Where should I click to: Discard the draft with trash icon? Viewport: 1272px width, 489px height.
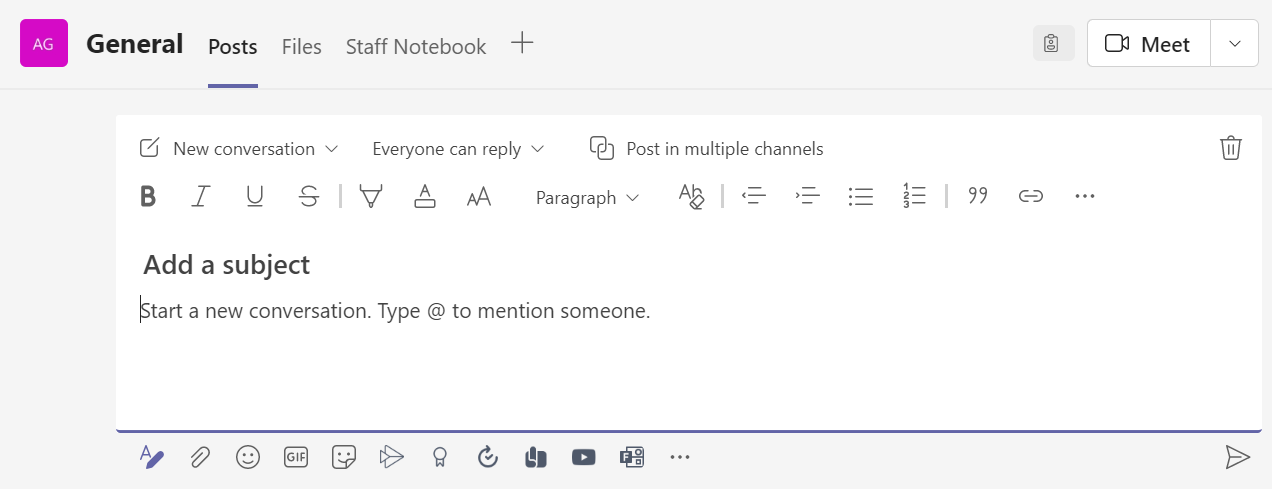pos(1231,148)
